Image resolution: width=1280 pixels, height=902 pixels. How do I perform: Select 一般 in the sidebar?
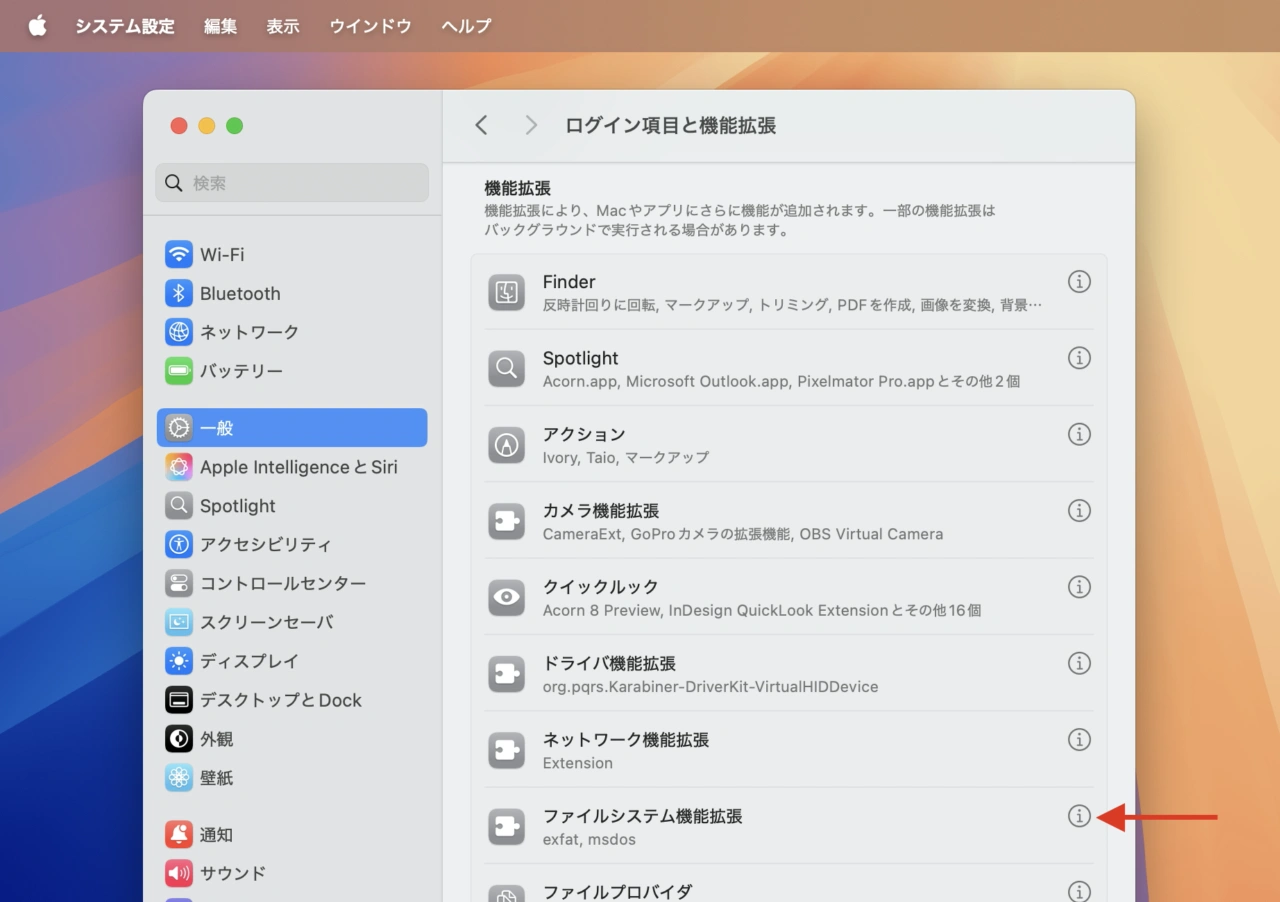click(291, 428)
